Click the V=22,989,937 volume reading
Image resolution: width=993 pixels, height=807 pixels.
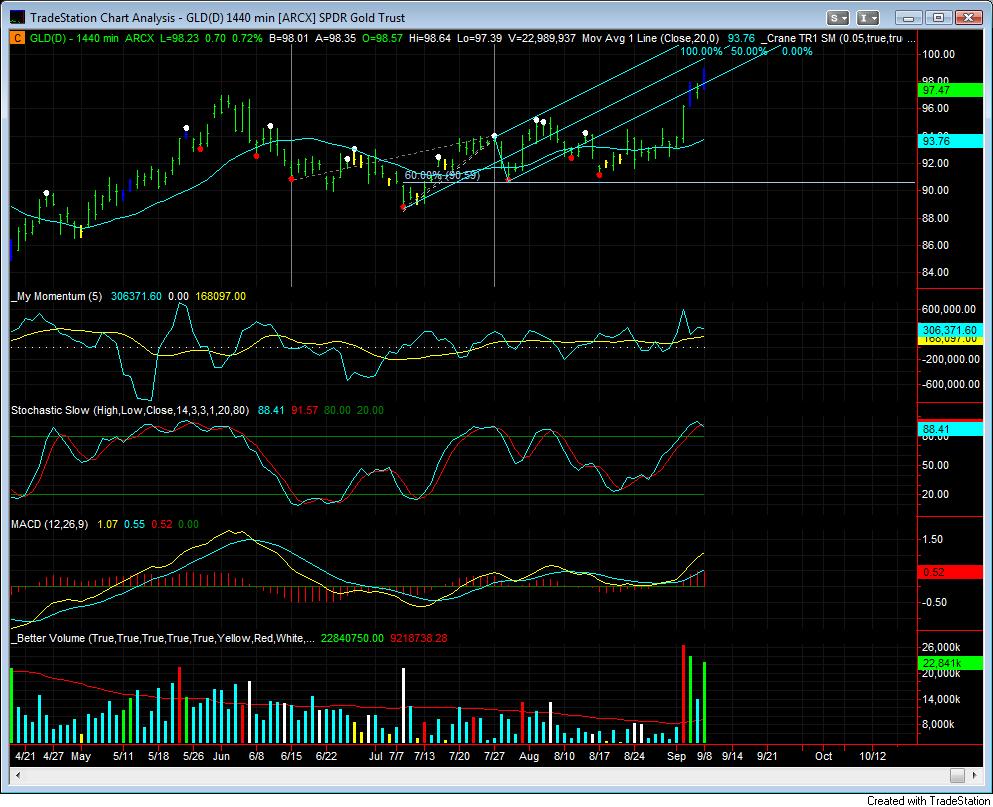542,38
